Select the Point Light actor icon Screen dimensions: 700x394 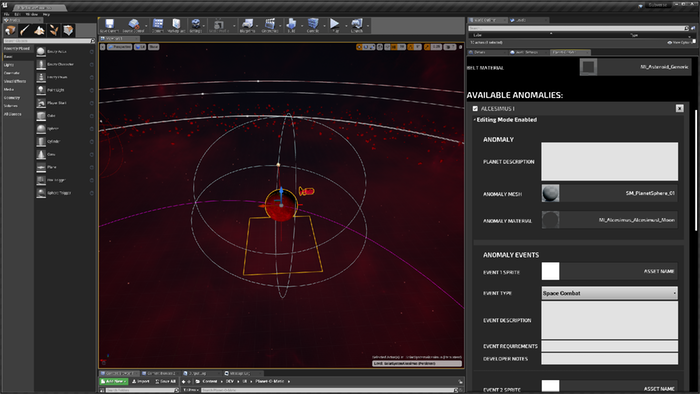point(41,90)
